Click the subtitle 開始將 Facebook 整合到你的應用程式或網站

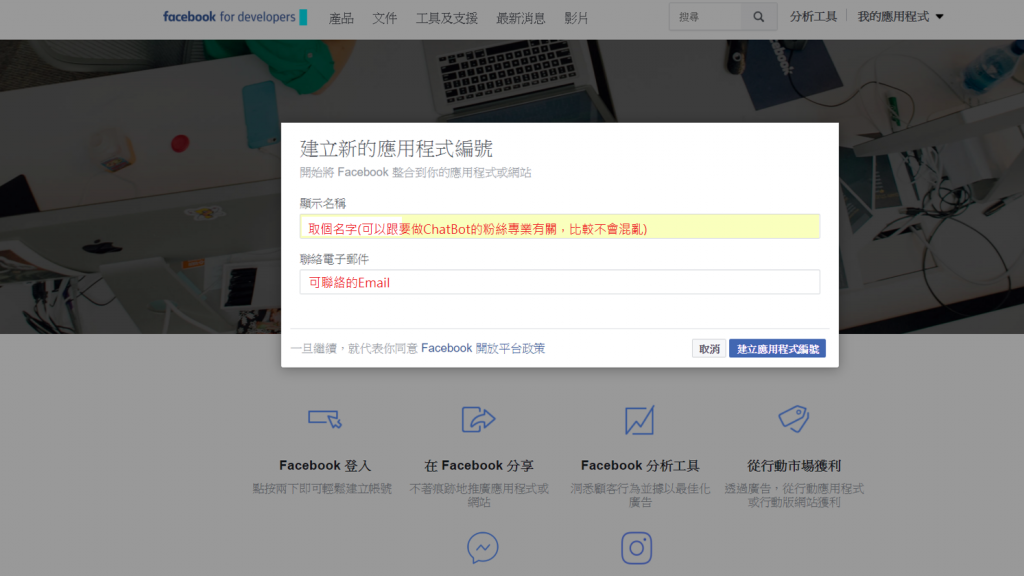pos(415,172)
